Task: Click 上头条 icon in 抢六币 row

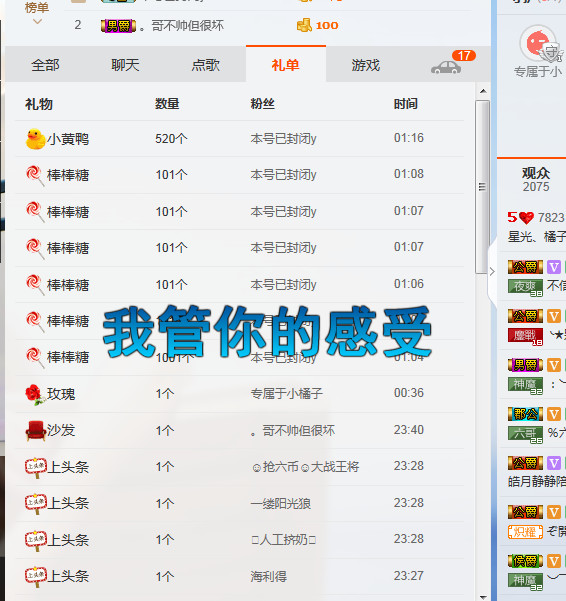Action: pyautogui.click(x=36, y=467)
